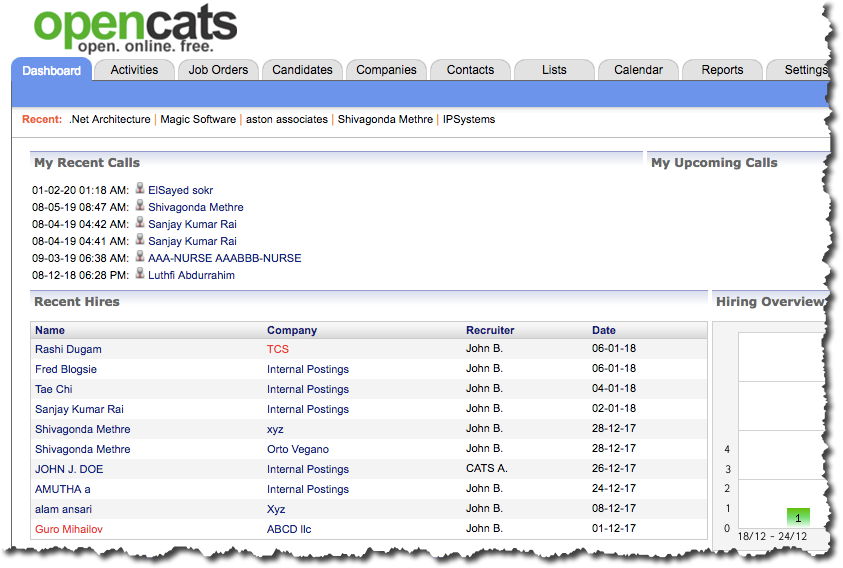
Task: Click the green bar in the Hiring Overview chart
Action: coord(797,518)
